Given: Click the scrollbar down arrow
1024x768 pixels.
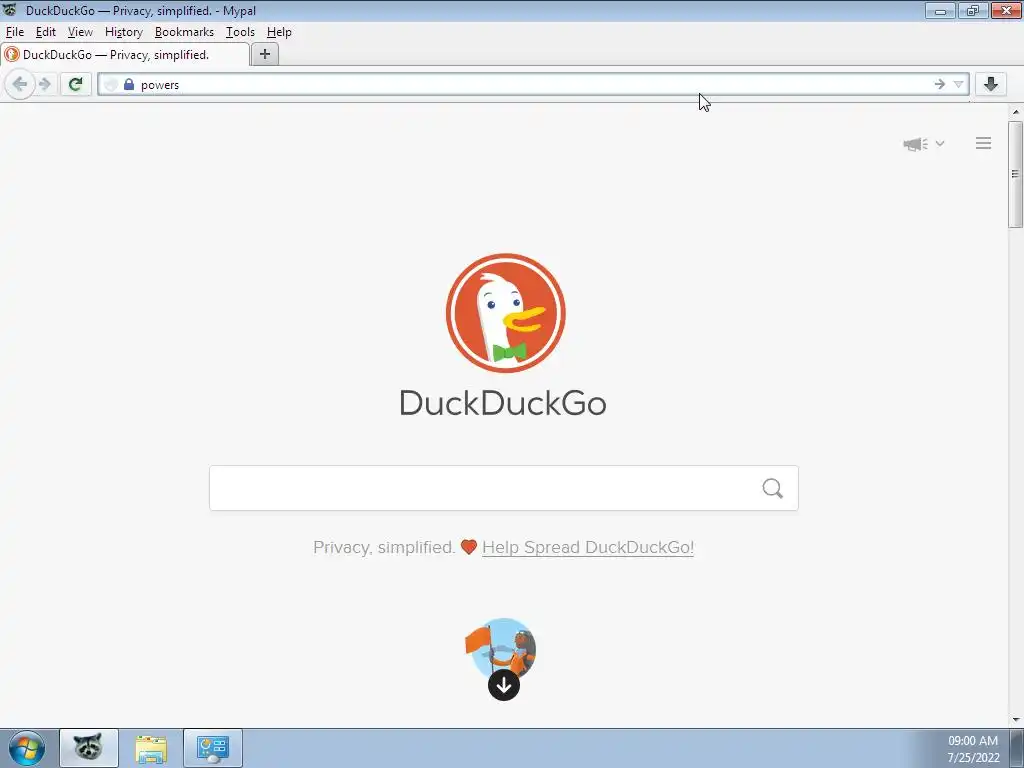Looking at the screenshot, I should coord(1016,720).
